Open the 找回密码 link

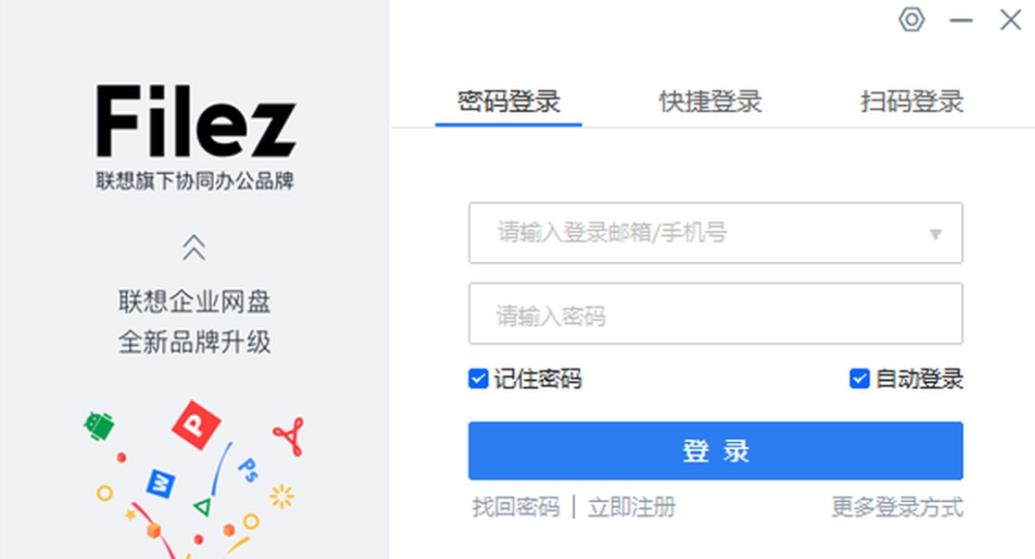click(516, 507)
